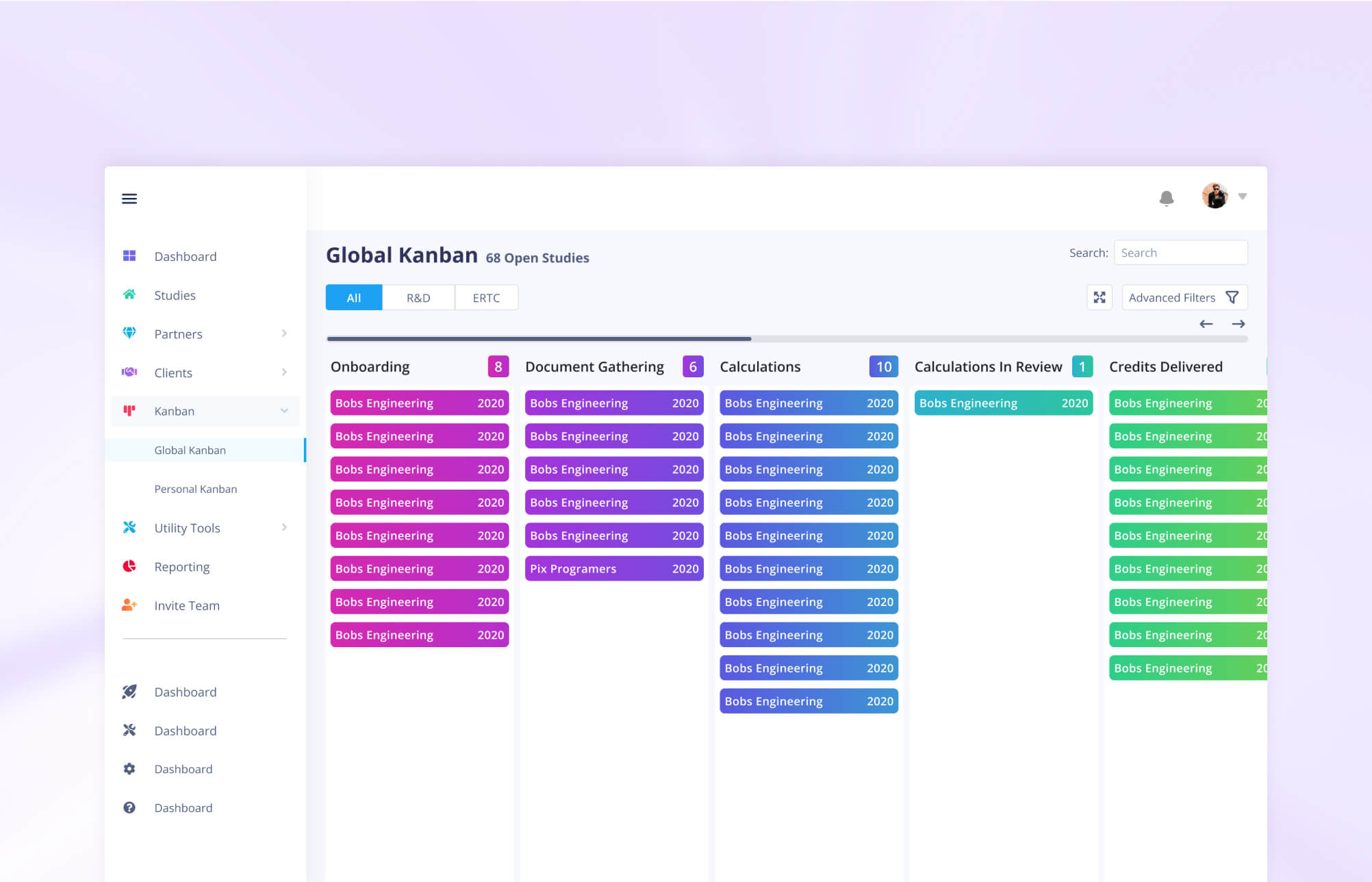Viewport: 1372px width, 882px height.
Task: Open the Calculations In Review Bobs Engineering card
Action: click(x=1004, y=403)
